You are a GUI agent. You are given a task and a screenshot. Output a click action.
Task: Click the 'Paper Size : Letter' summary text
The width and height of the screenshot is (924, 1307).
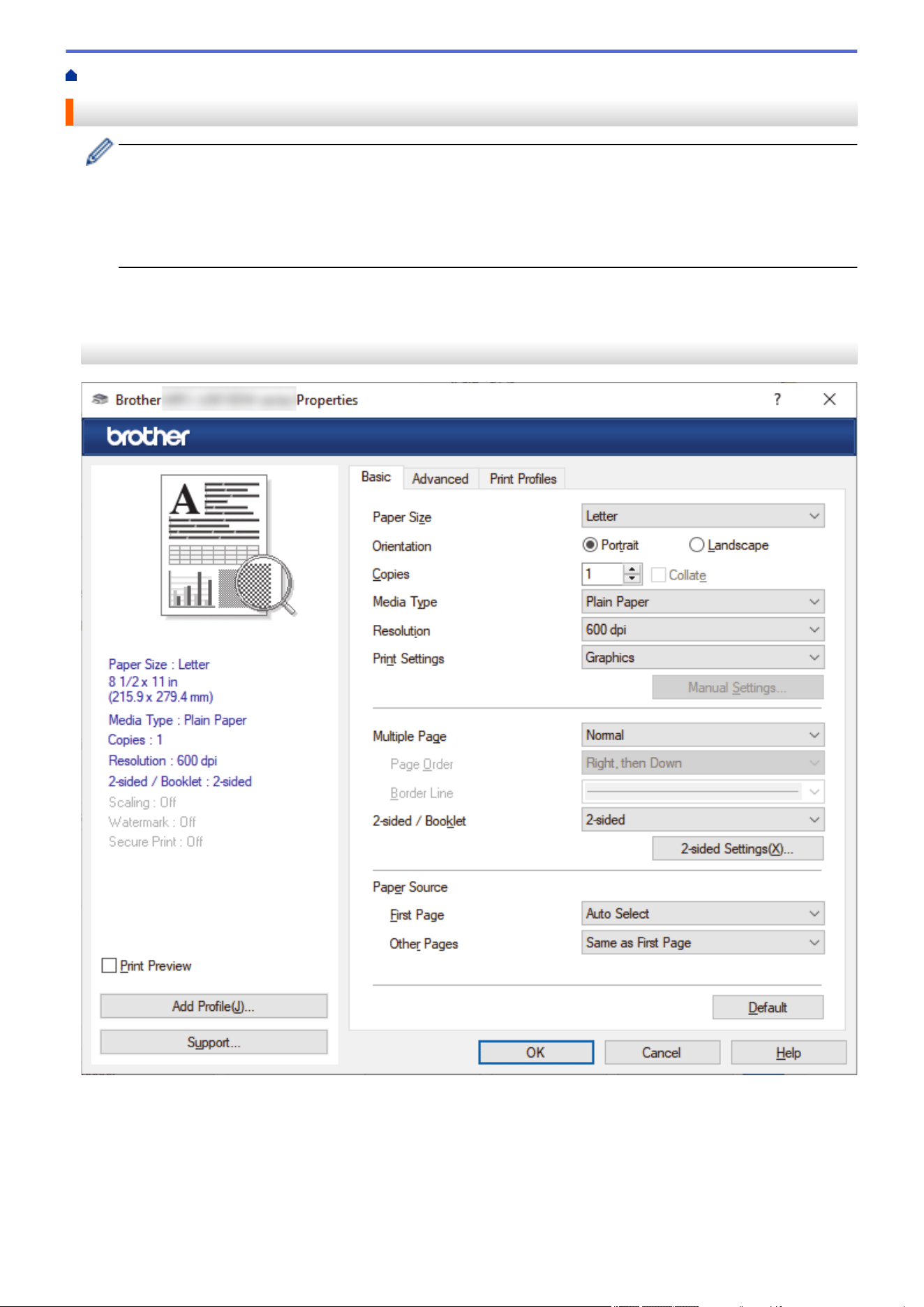pos(159,665)
